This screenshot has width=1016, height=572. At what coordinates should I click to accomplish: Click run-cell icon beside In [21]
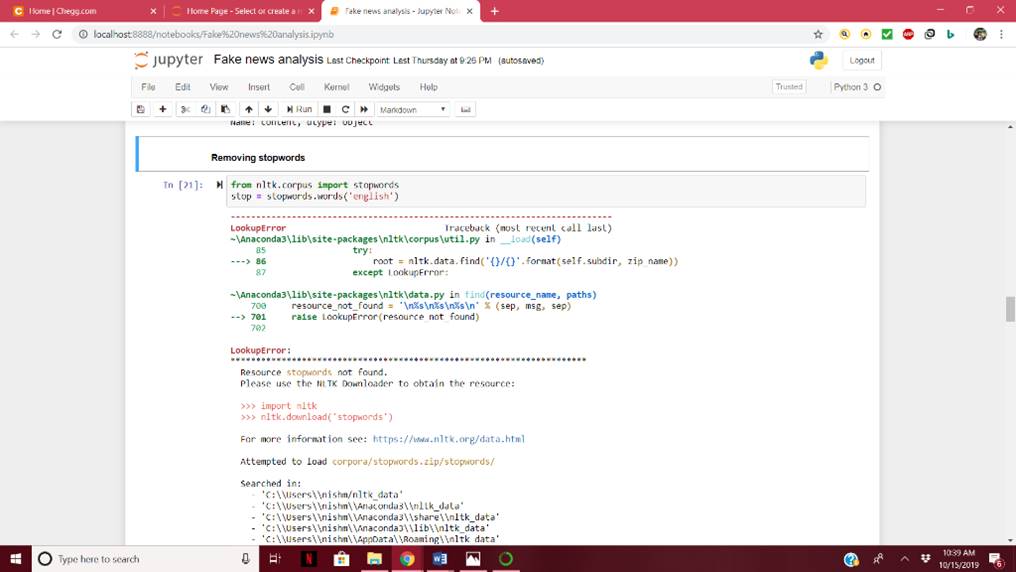(220, 185)
